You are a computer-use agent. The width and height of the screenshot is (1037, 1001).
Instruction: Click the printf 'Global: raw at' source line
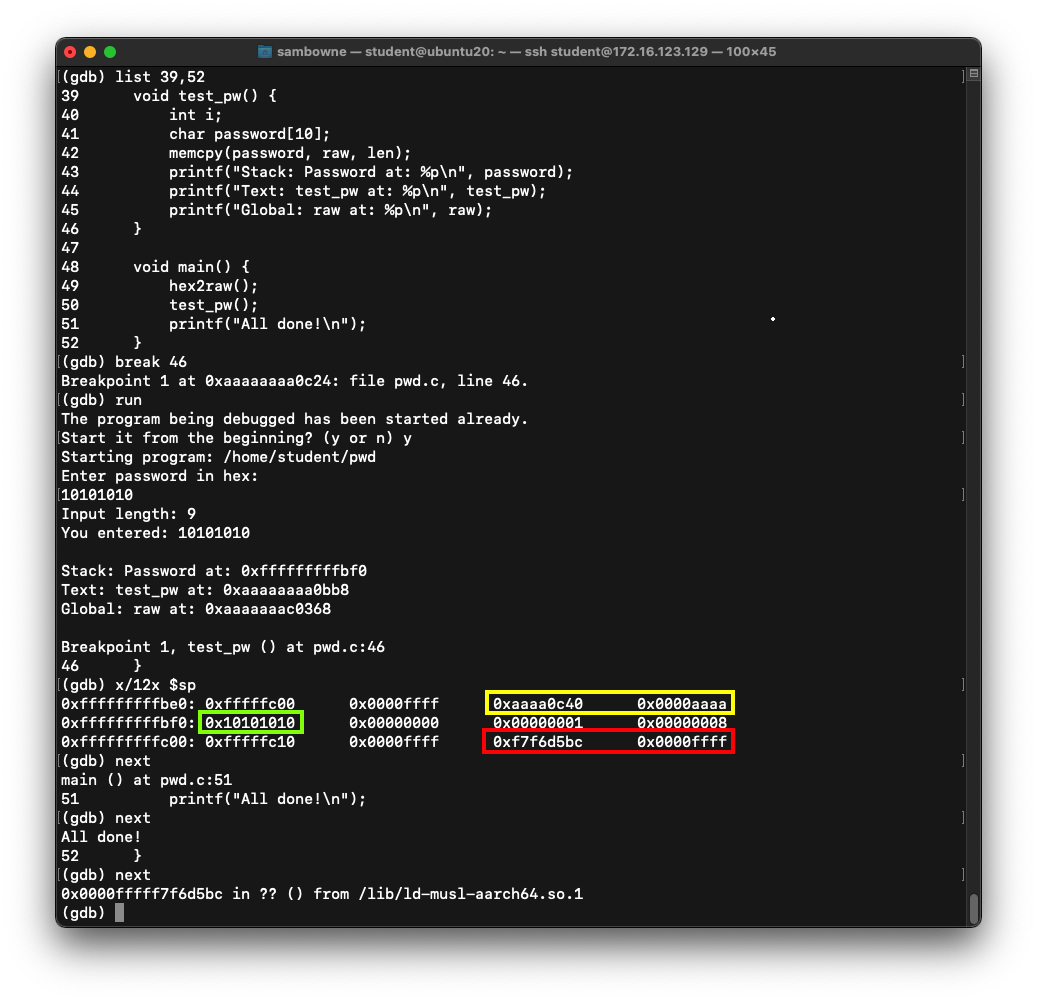[x=330, y=210]
